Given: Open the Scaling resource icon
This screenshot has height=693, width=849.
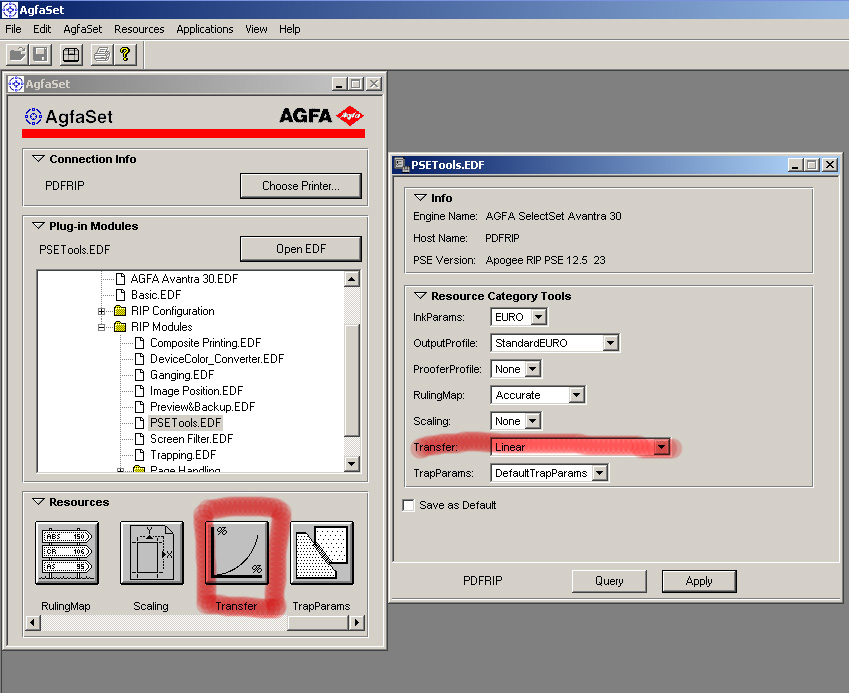Looking at the screenshot, I should coord(152,553).
